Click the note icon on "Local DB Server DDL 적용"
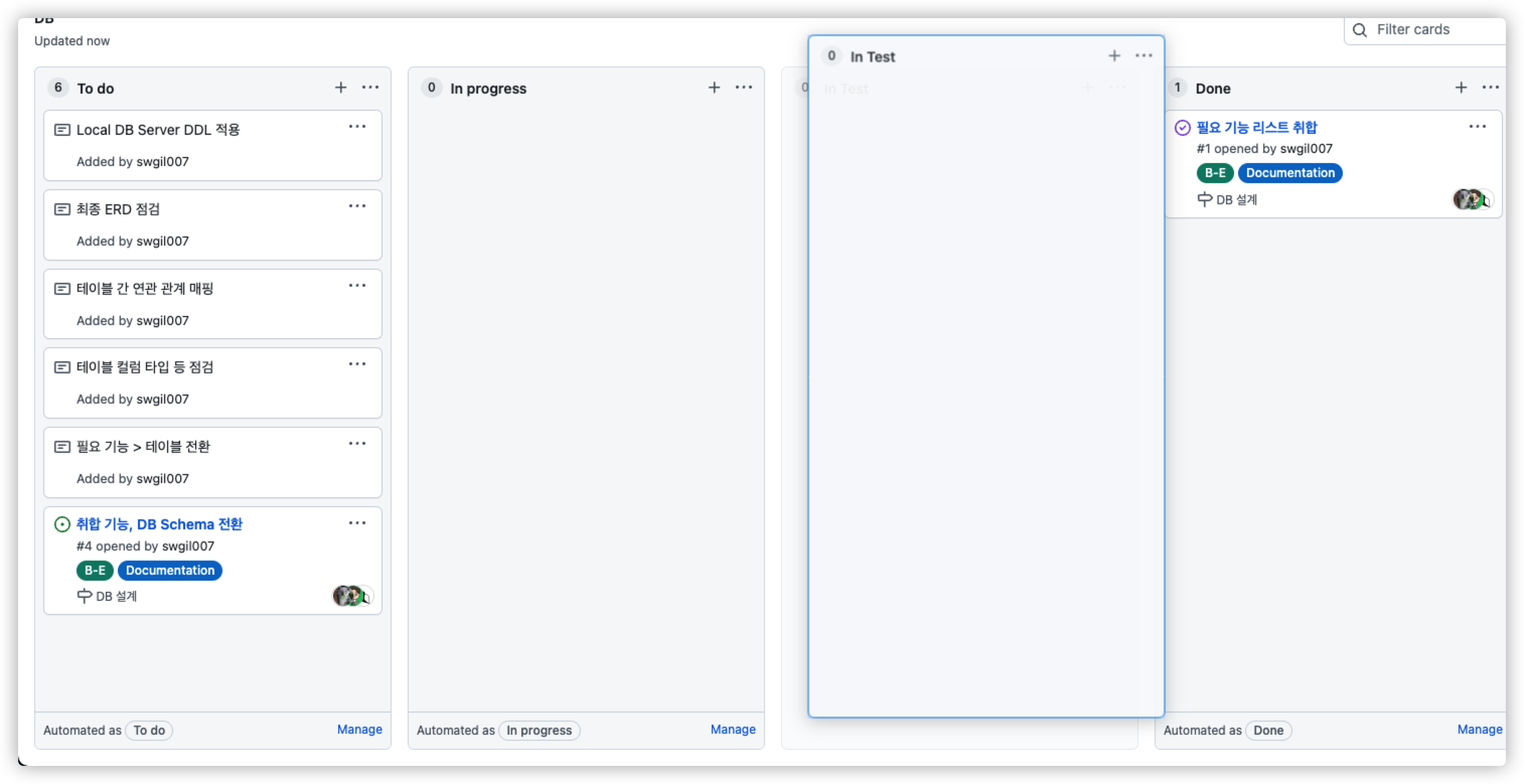 point(63,130)
